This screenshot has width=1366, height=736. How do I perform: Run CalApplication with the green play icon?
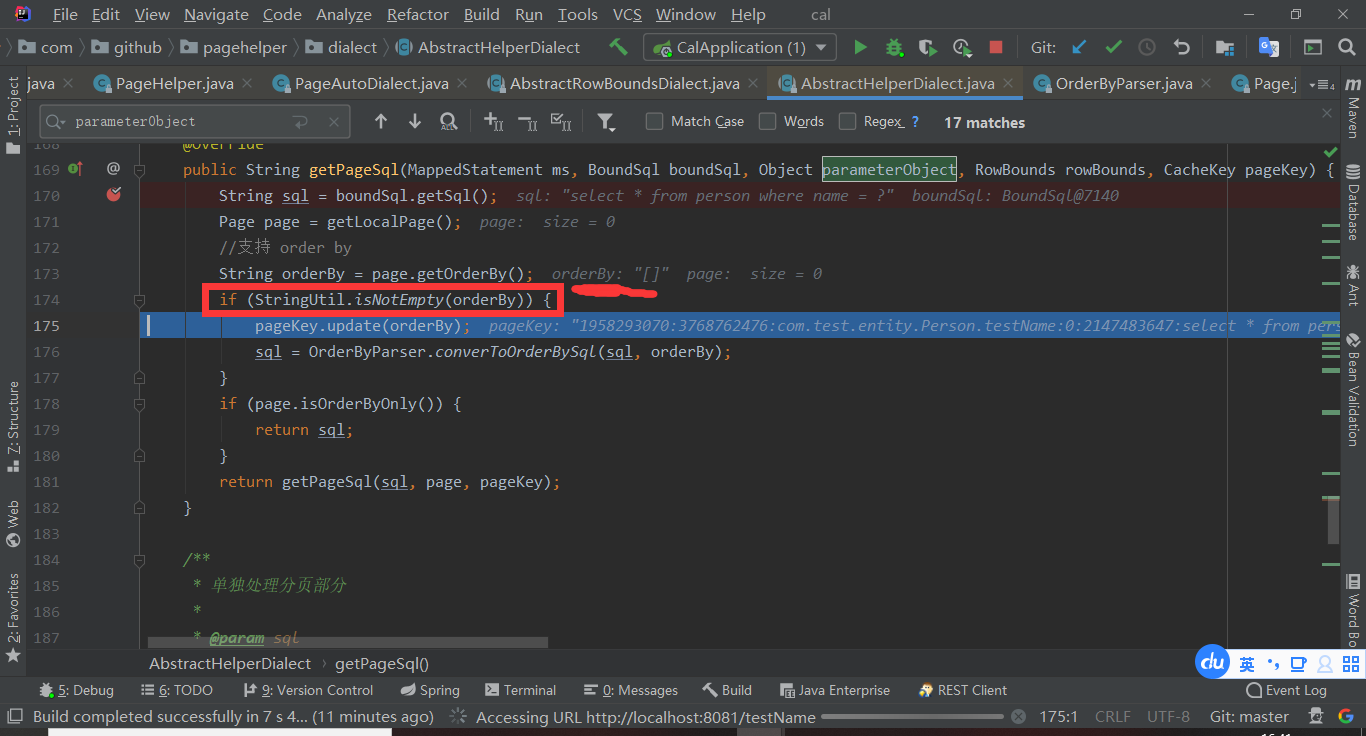point(860,47)
